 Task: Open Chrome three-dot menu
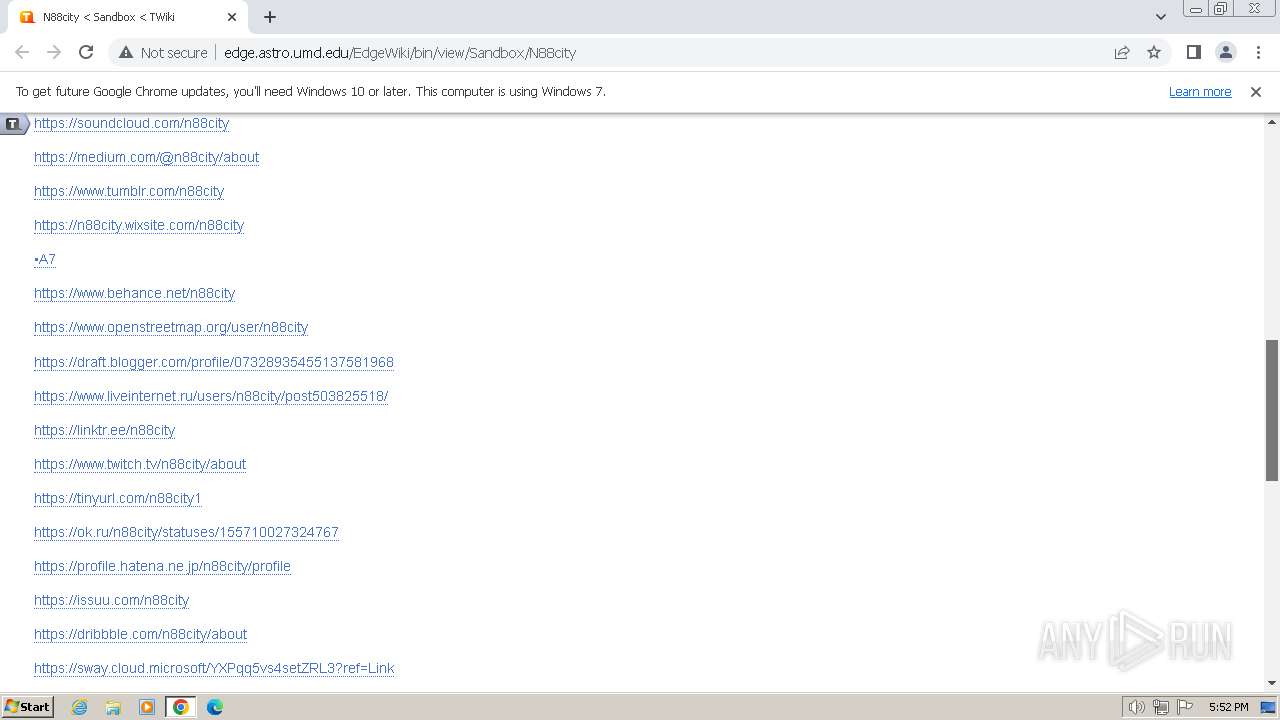1258,52
